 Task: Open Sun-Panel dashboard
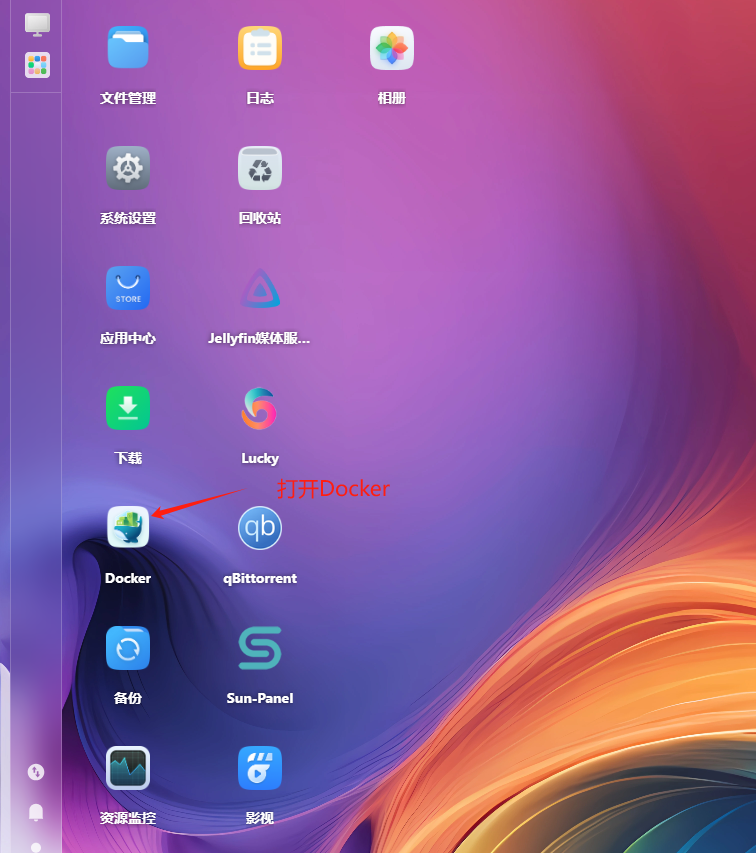pyautogui.click(x=260, y=648)
